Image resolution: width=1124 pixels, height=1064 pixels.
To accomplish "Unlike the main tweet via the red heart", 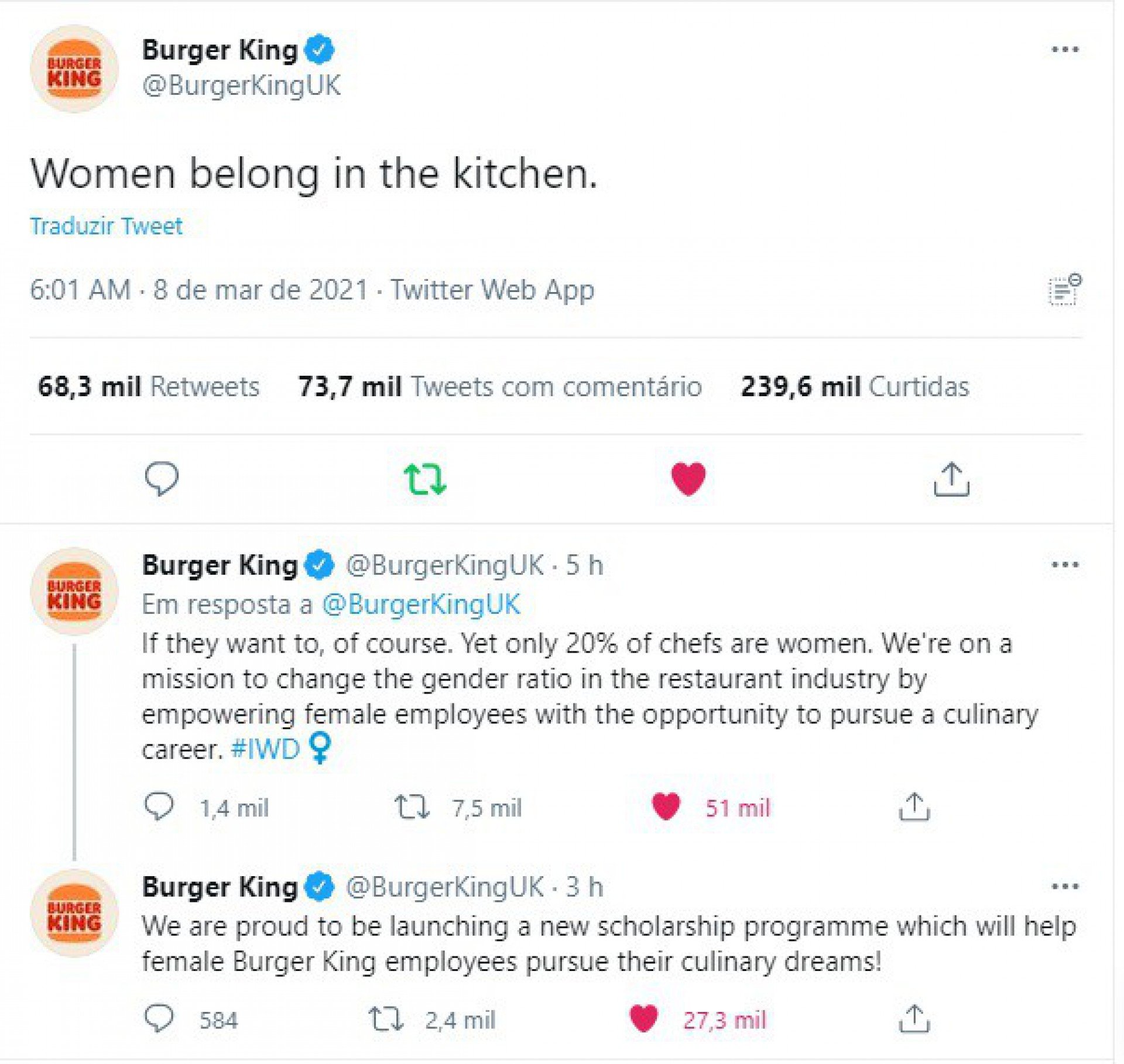I will coord(688,479).
